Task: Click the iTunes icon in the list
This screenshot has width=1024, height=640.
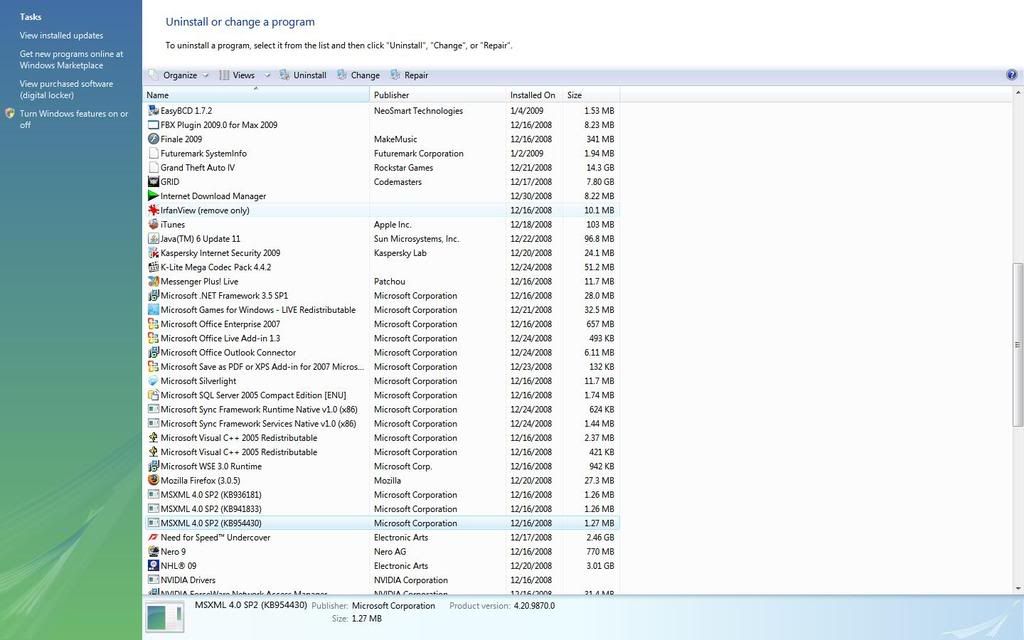Action: click(153, 224)
